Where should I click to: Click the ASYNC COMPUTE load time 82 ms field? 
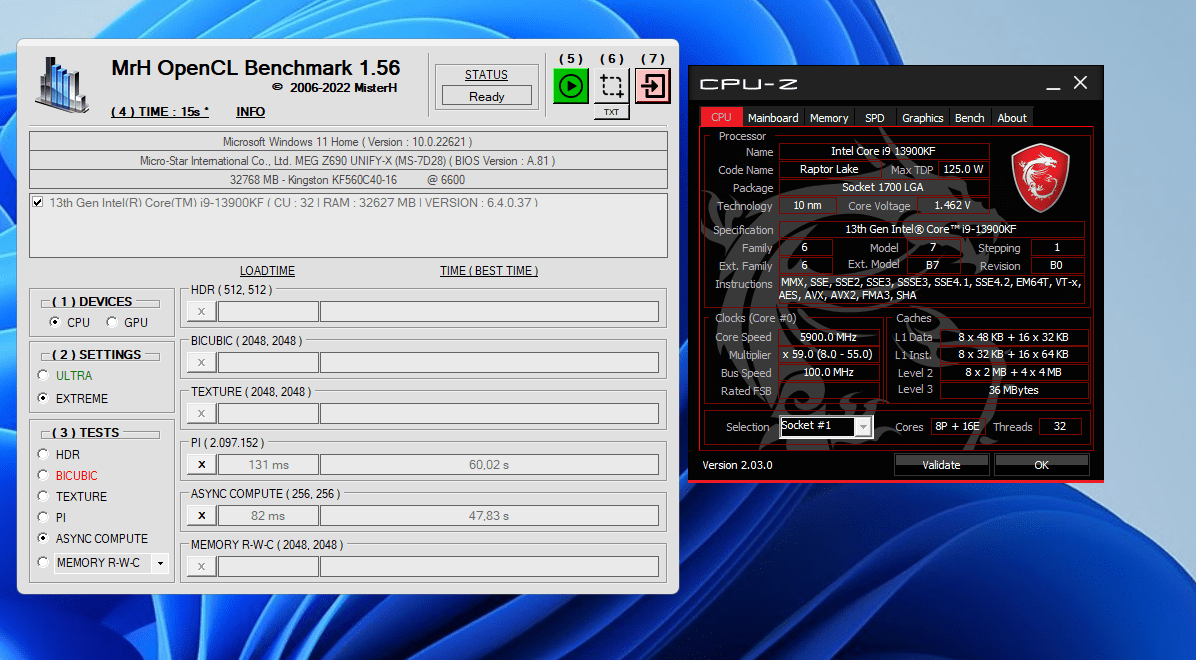point(268,516)
